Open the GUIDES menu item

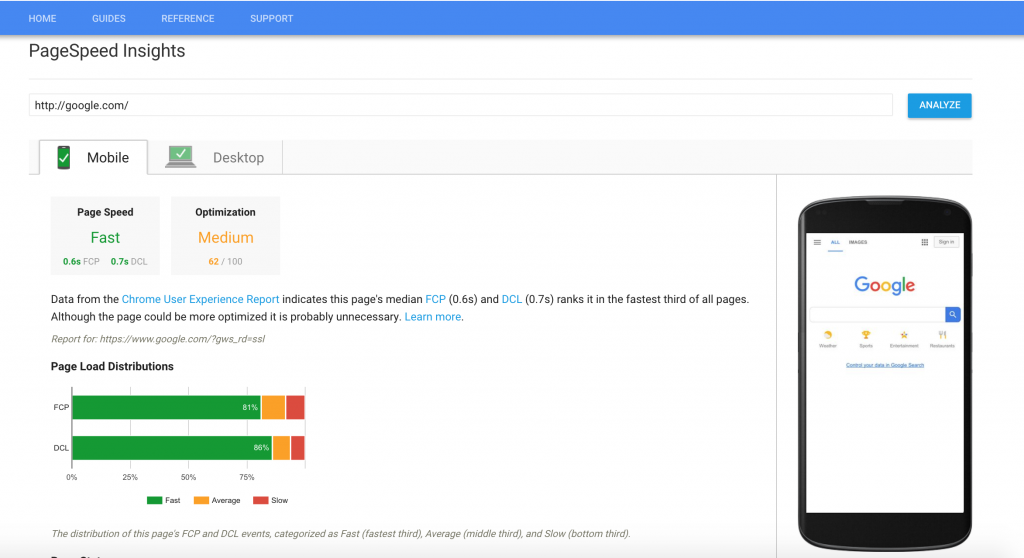coord(109,18)
